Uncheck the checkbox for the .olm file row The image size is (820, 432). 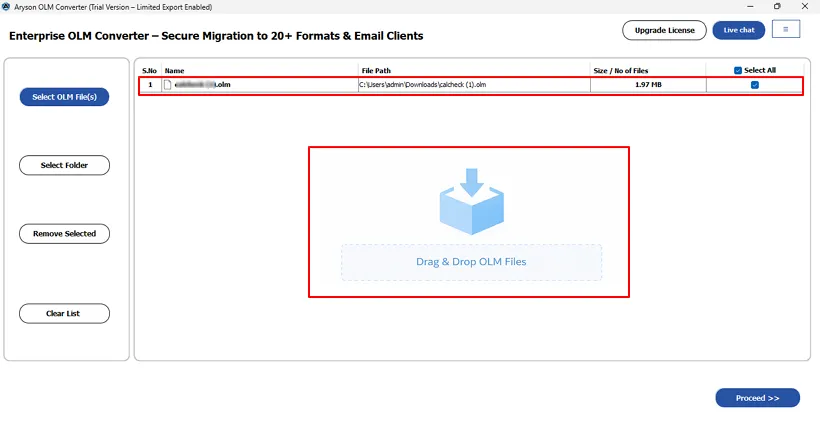(x=755, y=85)
